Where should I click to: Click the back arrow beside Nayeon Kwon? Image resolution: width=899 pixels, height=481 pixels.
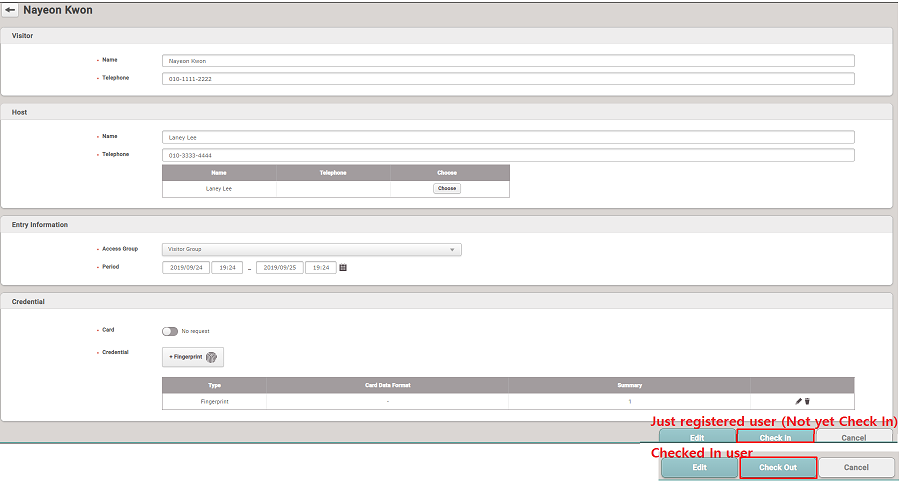[x=11, y=10]
